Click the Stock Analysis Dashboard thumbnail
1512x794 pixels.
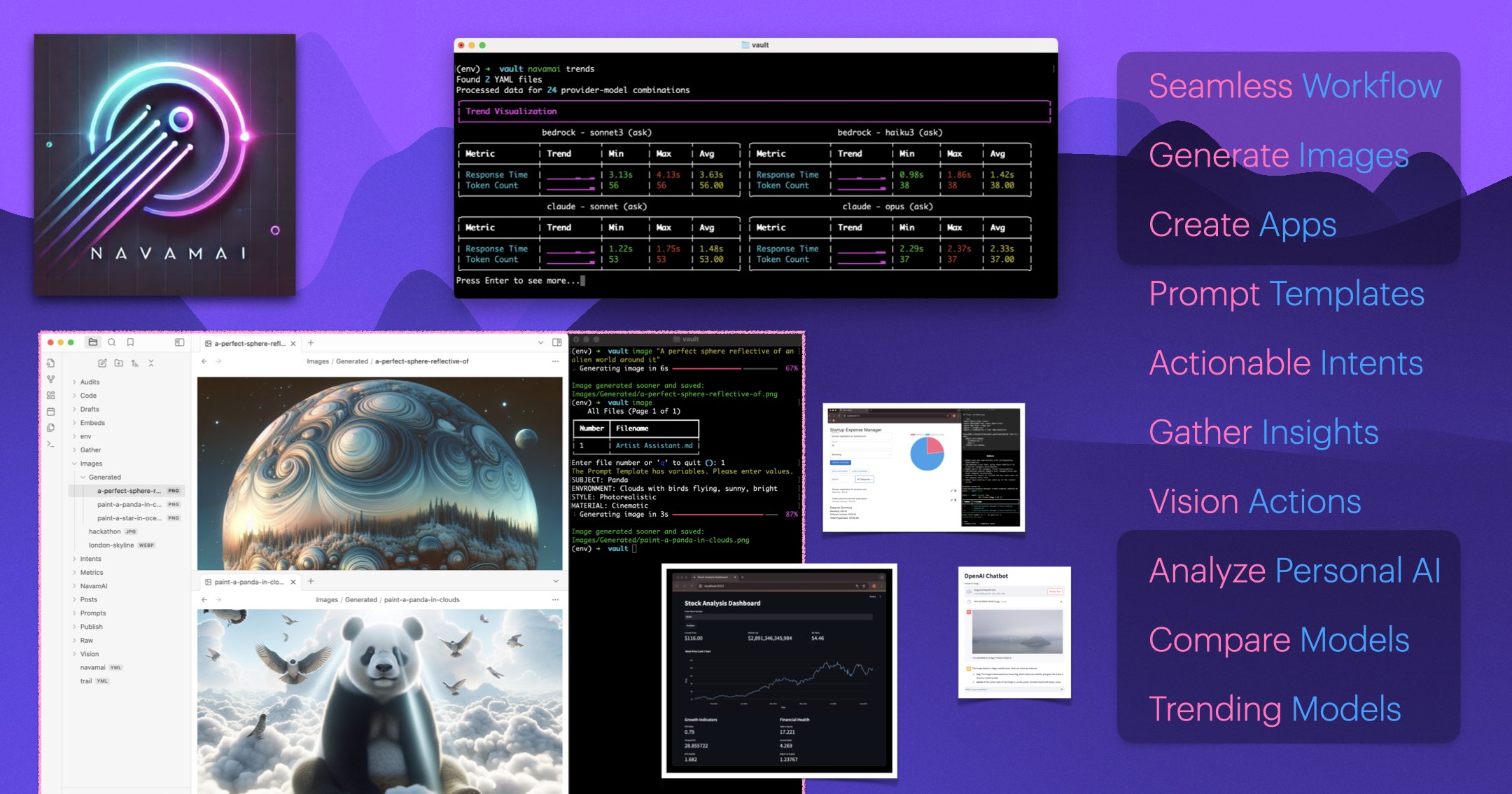click(x=779, y=671)
